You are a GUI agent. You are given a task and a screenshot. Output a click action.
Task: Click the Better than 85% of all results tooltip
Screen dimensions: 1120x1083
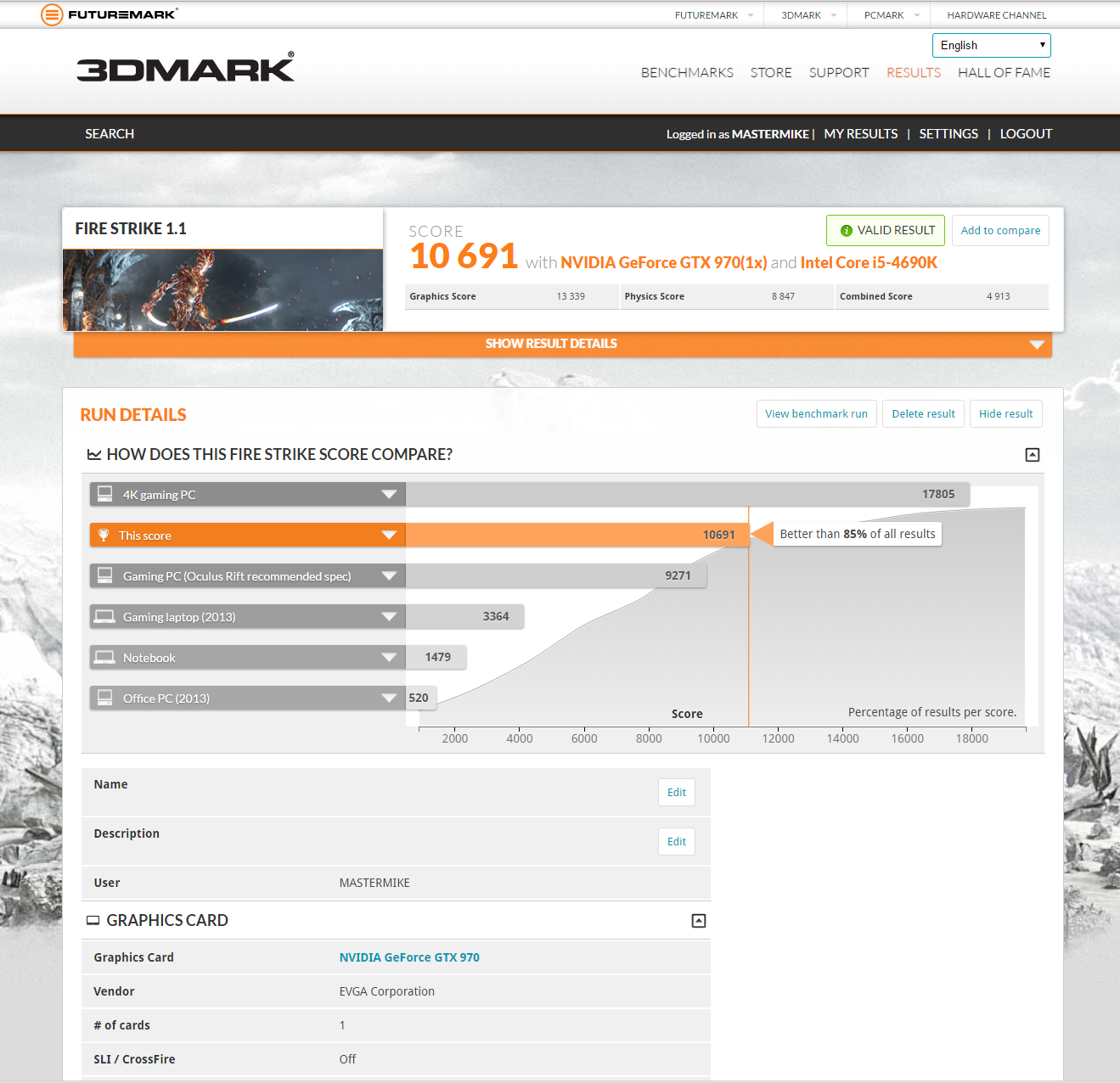pos(858,534)
